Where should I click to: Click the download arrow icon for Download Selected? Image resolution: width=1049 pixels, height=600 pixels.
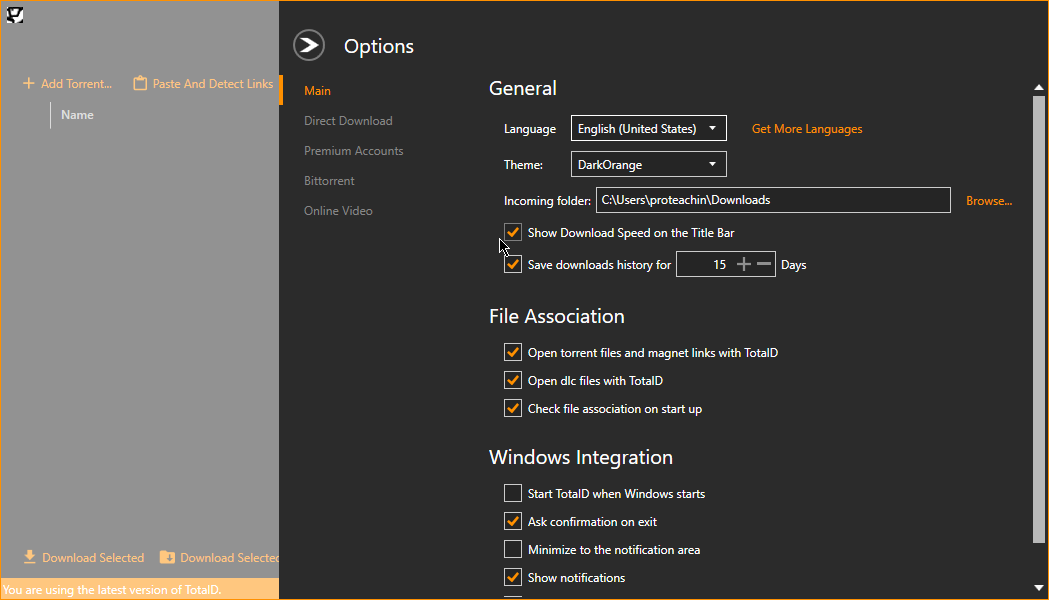[29, 557]
